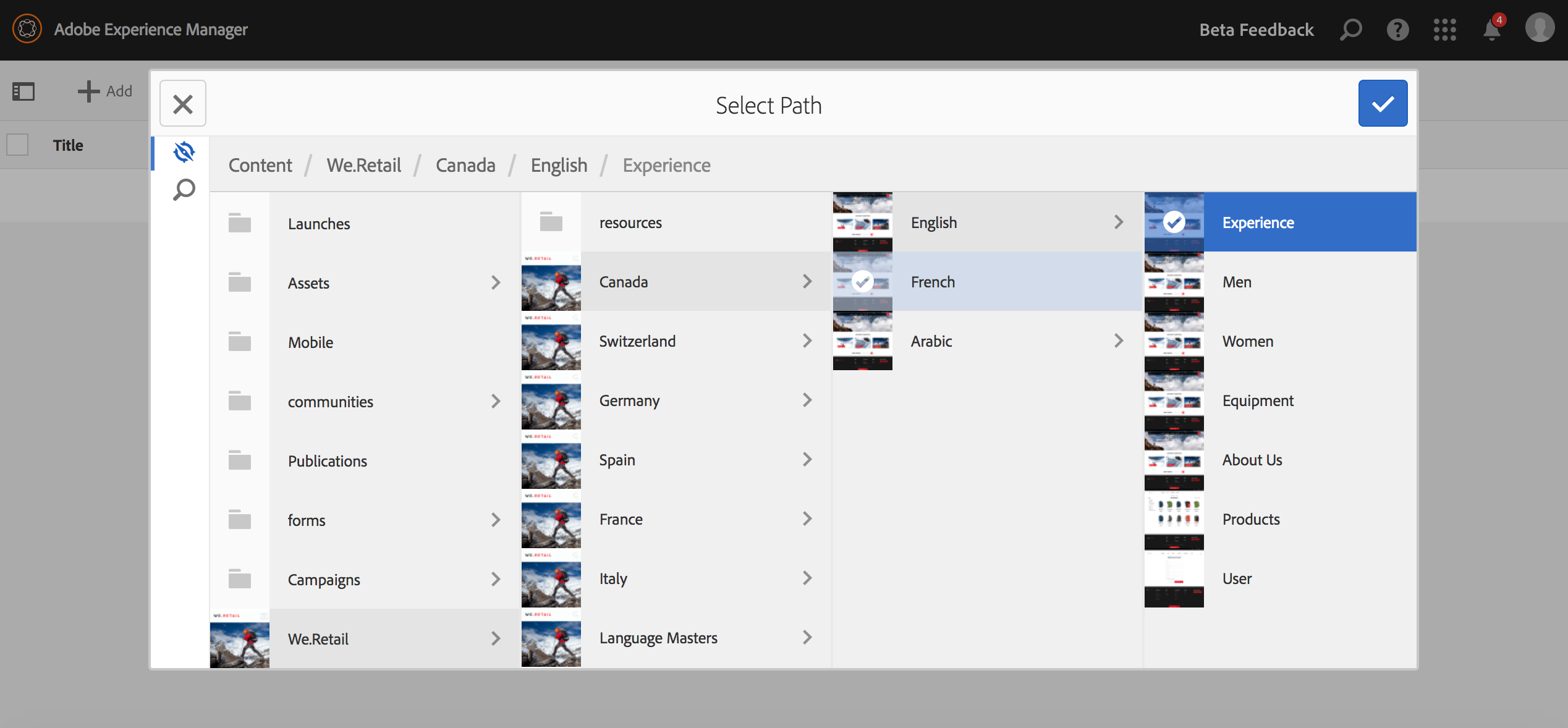Open the Beta Feedback link

pyautogui.click(x=1256, y=30)
